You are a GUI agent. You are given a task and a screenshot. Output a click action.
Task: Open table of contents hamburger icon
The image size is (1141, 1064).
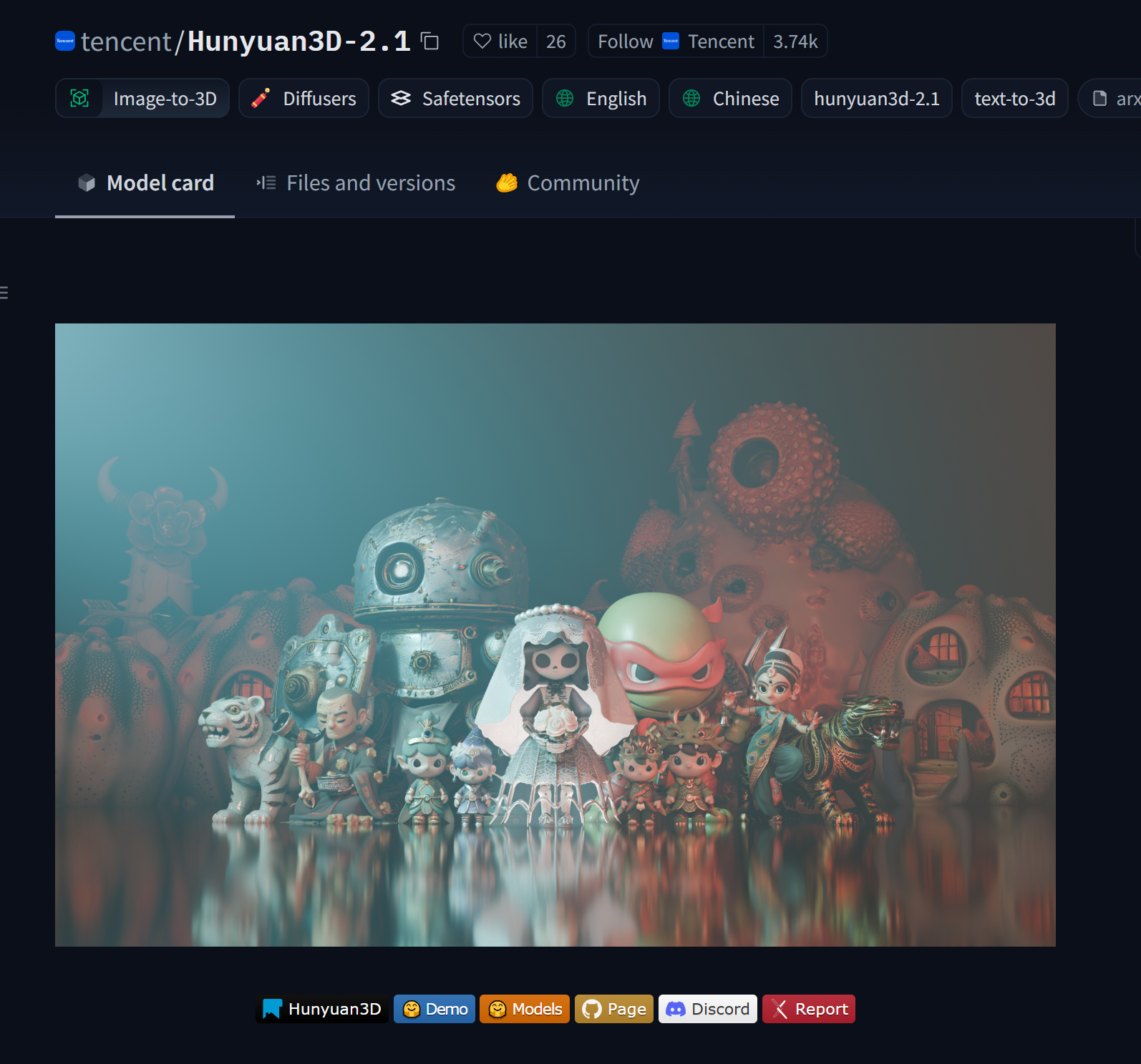(4, 293)
